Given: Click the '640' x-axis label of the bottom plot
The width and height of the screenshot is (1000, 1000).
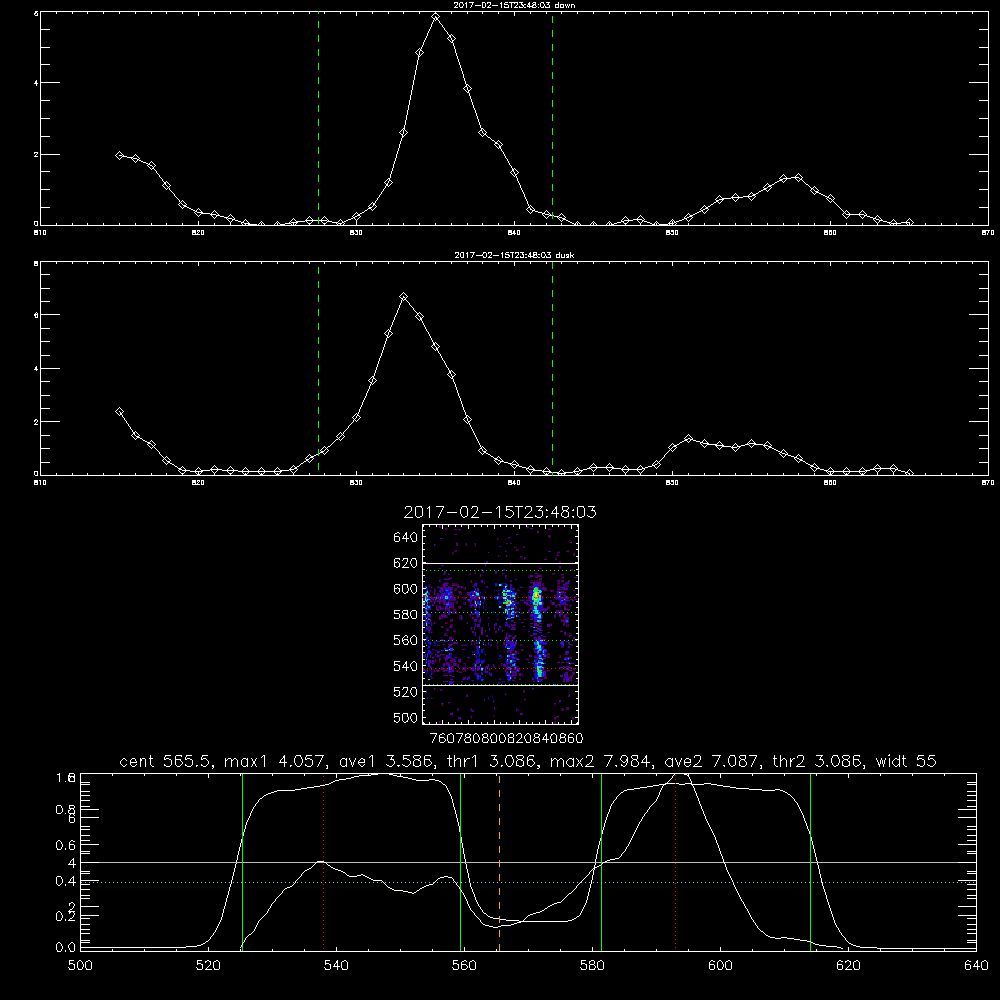Looking at the screenshot, I should coord(976,966).
